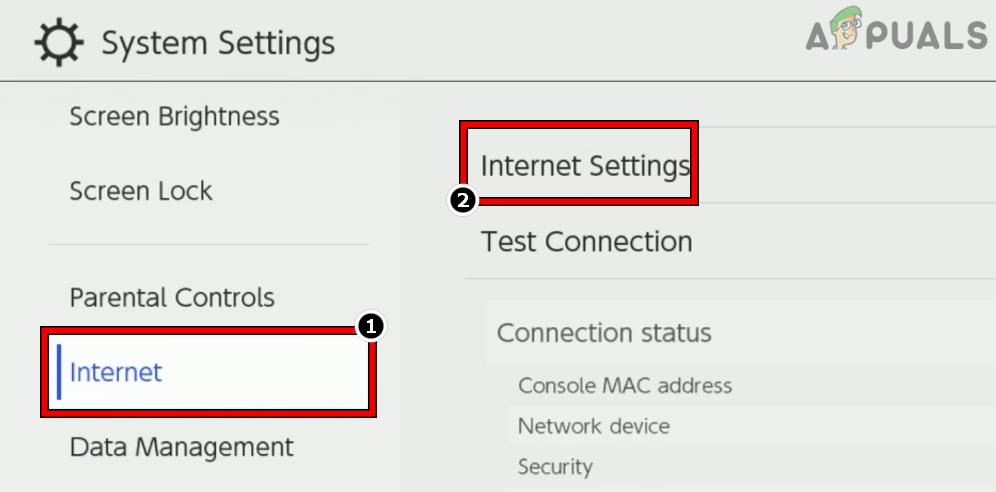Click the divider line below Screen Lock

208,245
